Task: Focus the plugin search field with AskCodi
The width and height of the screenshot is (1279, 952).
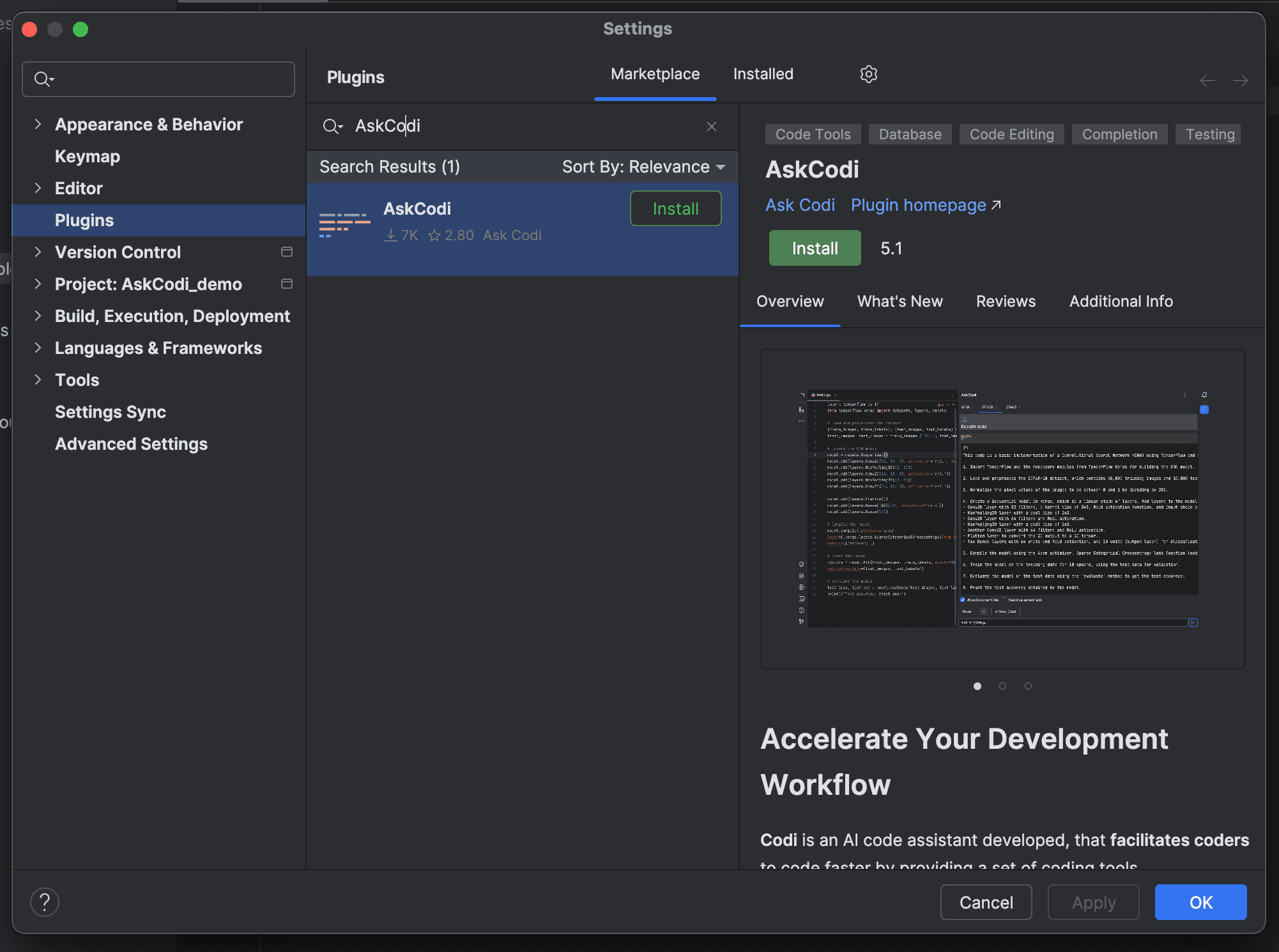Action: pyautogui.click(x=522, y=127)
